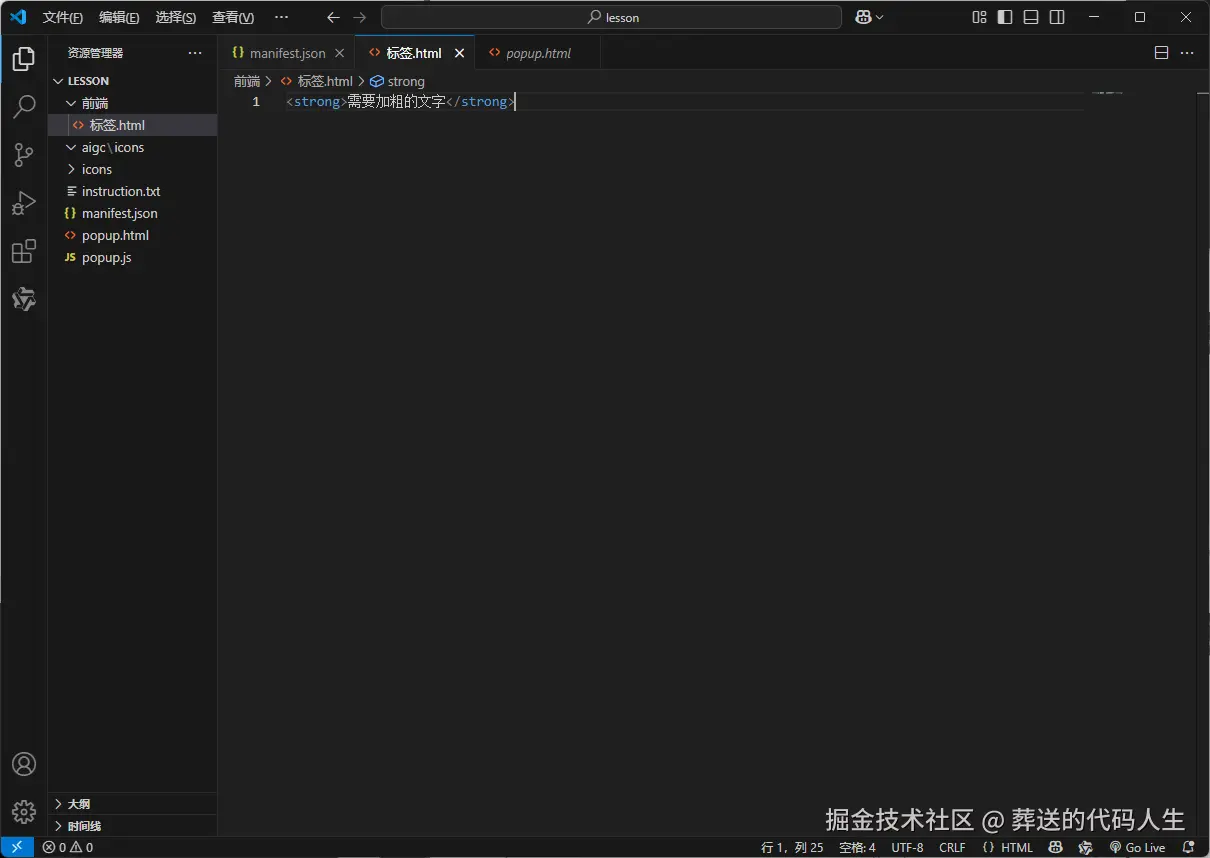Select the 标签.html editor tab
The width and height of the screenshot is (1210, 858).
tap(414, 53)
